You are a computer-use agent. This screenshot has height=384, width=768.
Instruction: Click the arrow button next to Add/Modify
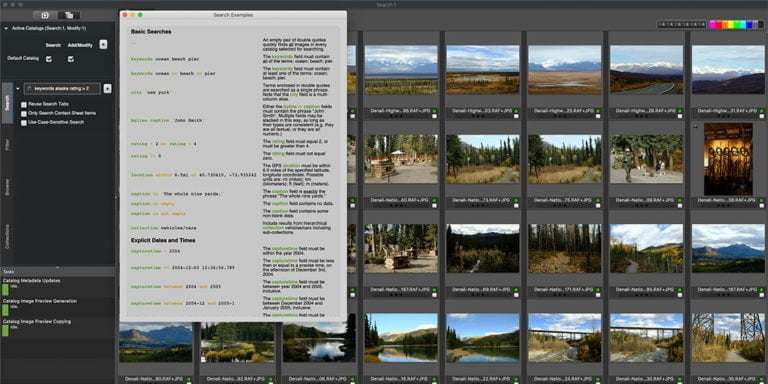(x=103, y=45)
